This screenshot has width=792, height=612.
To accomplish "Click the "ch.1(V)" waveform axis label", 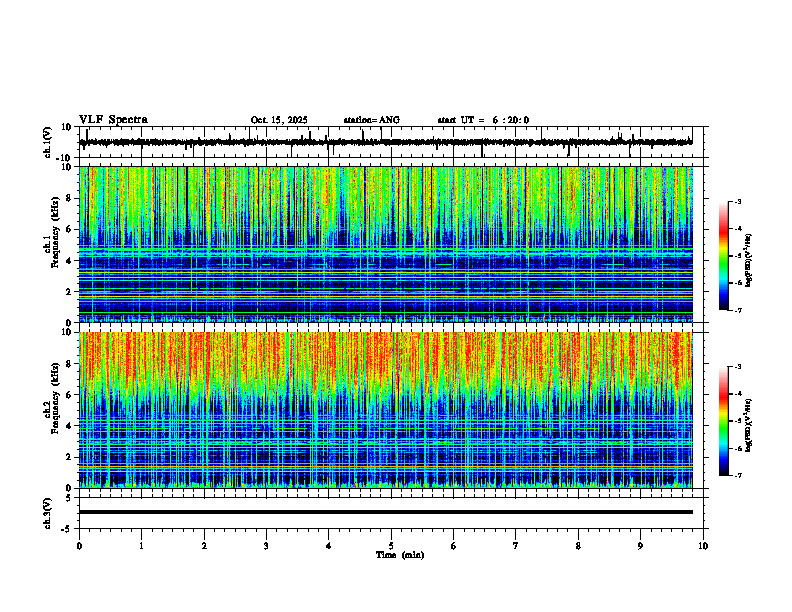I will [47, 142].
